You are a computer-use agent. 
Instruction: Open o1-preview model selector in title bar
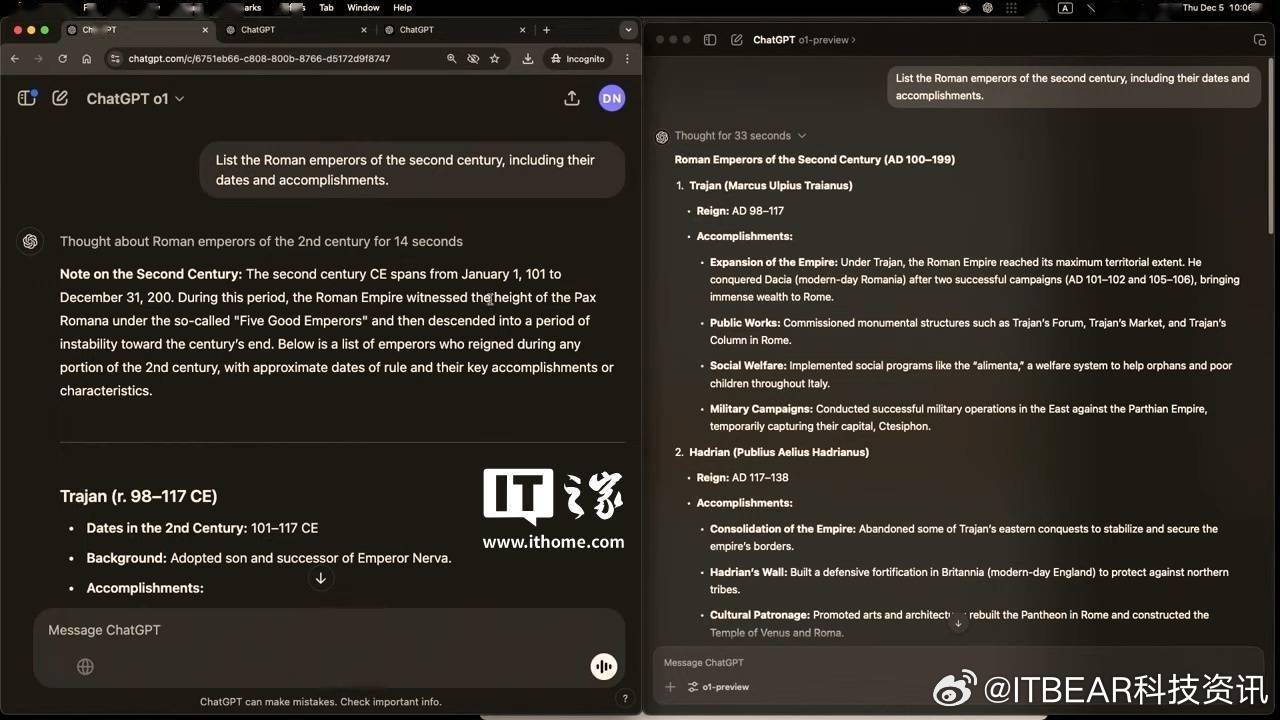804,40
